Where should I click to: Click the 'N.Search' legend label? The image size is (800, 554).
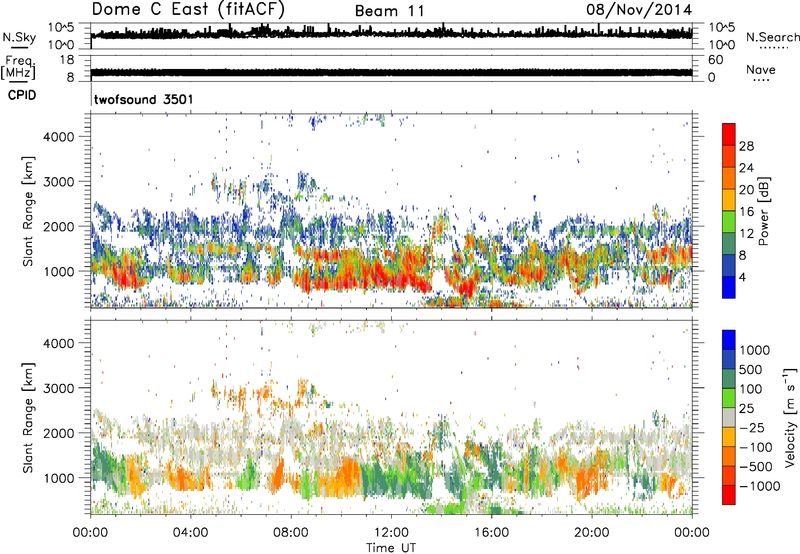(x=772, y=37)
